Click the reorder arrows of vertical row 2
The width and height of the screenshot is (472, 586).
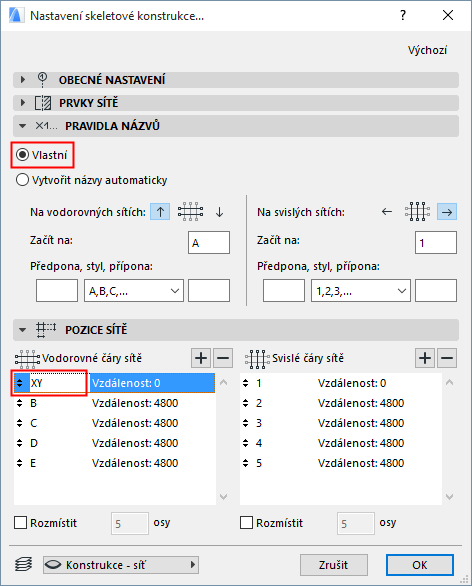(246, 403)
